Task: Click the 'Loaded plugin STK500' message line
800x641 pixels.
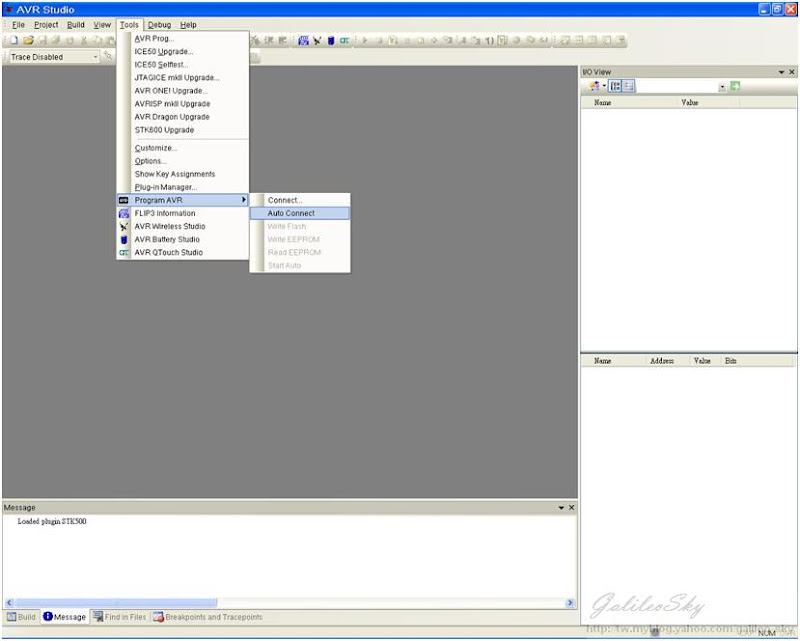Action: 52,522
